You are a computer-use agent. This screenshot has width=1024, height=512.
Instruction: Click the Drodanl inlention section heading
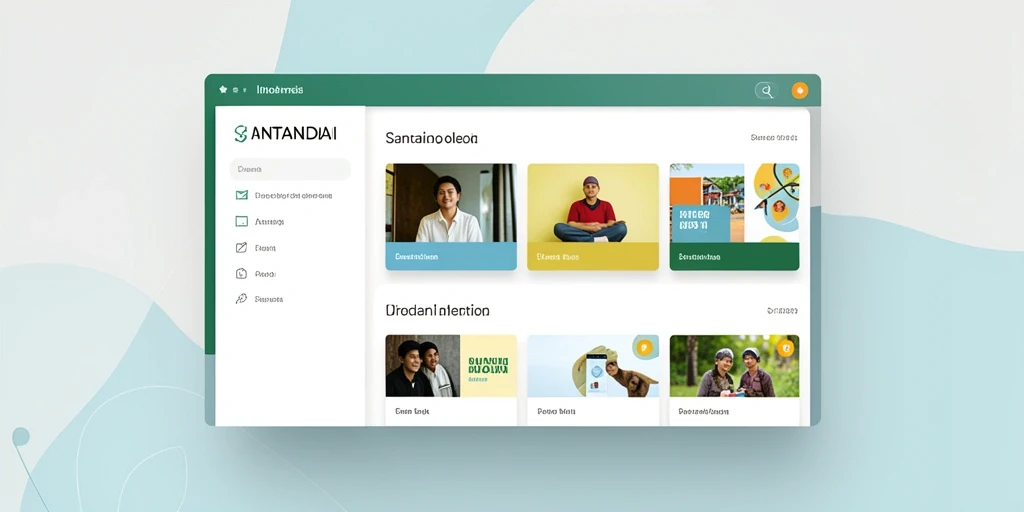438,310
